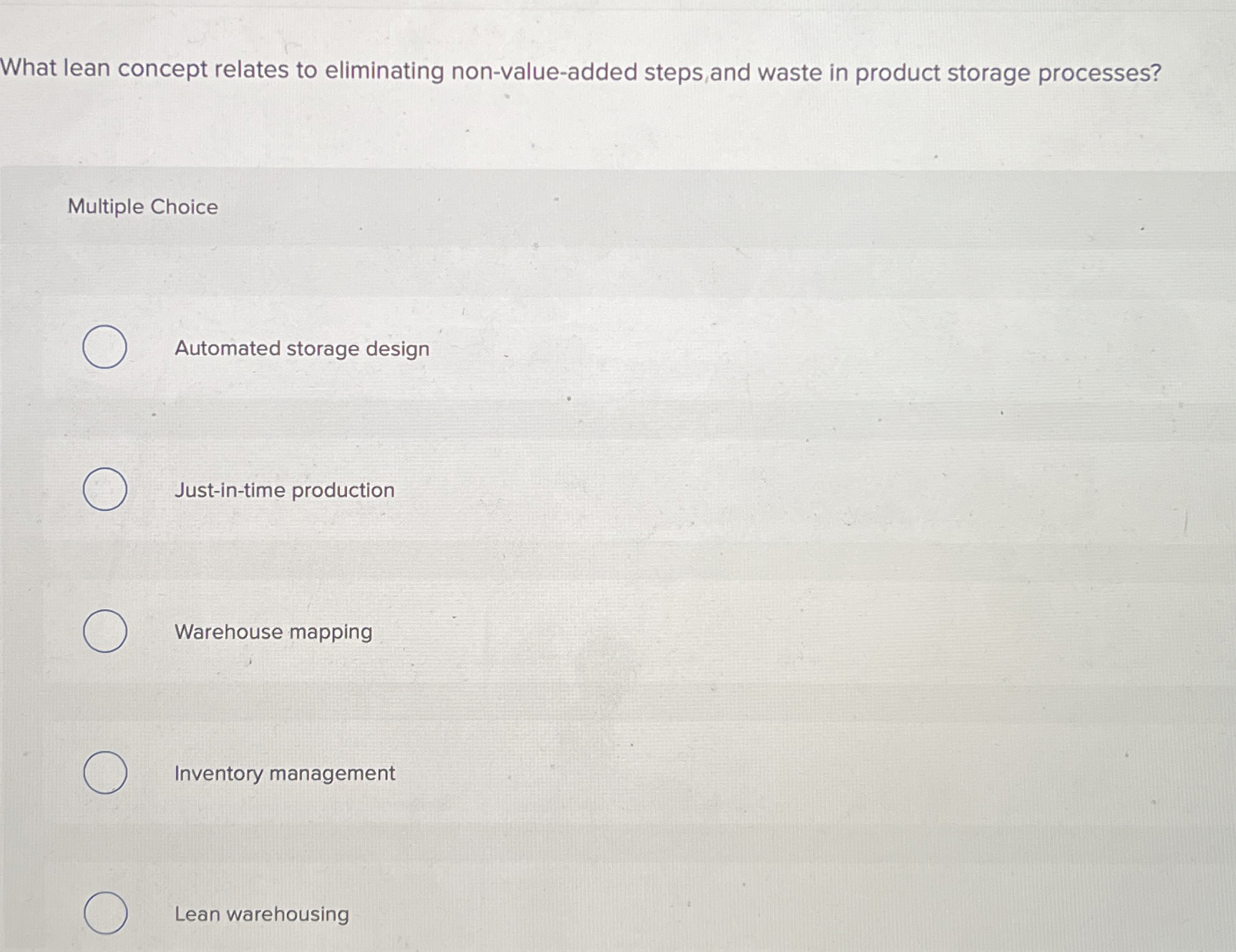Click the Multiple Choice section label

coord(142,207)
